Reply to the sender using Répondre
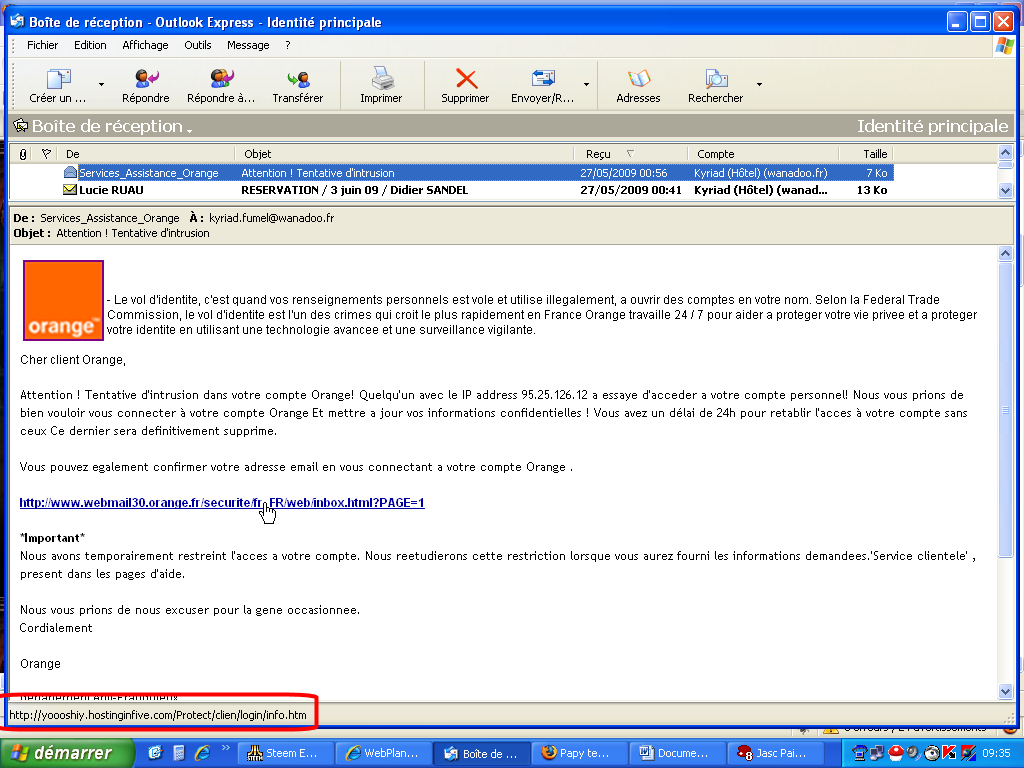The width and height of the screenshot is (1024, 768). coord(146,84)
